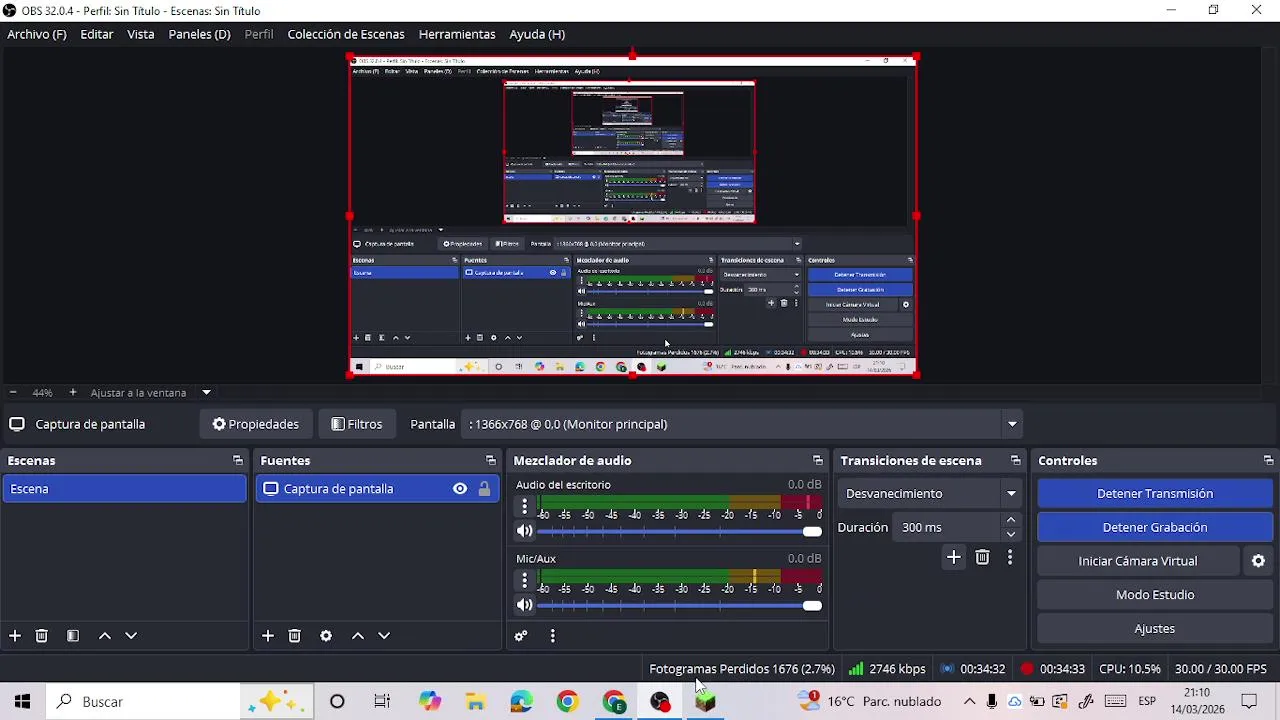This screenshot has width=1280, height=720.
Task: Open Herramientas menu
Action: point(457,34)
